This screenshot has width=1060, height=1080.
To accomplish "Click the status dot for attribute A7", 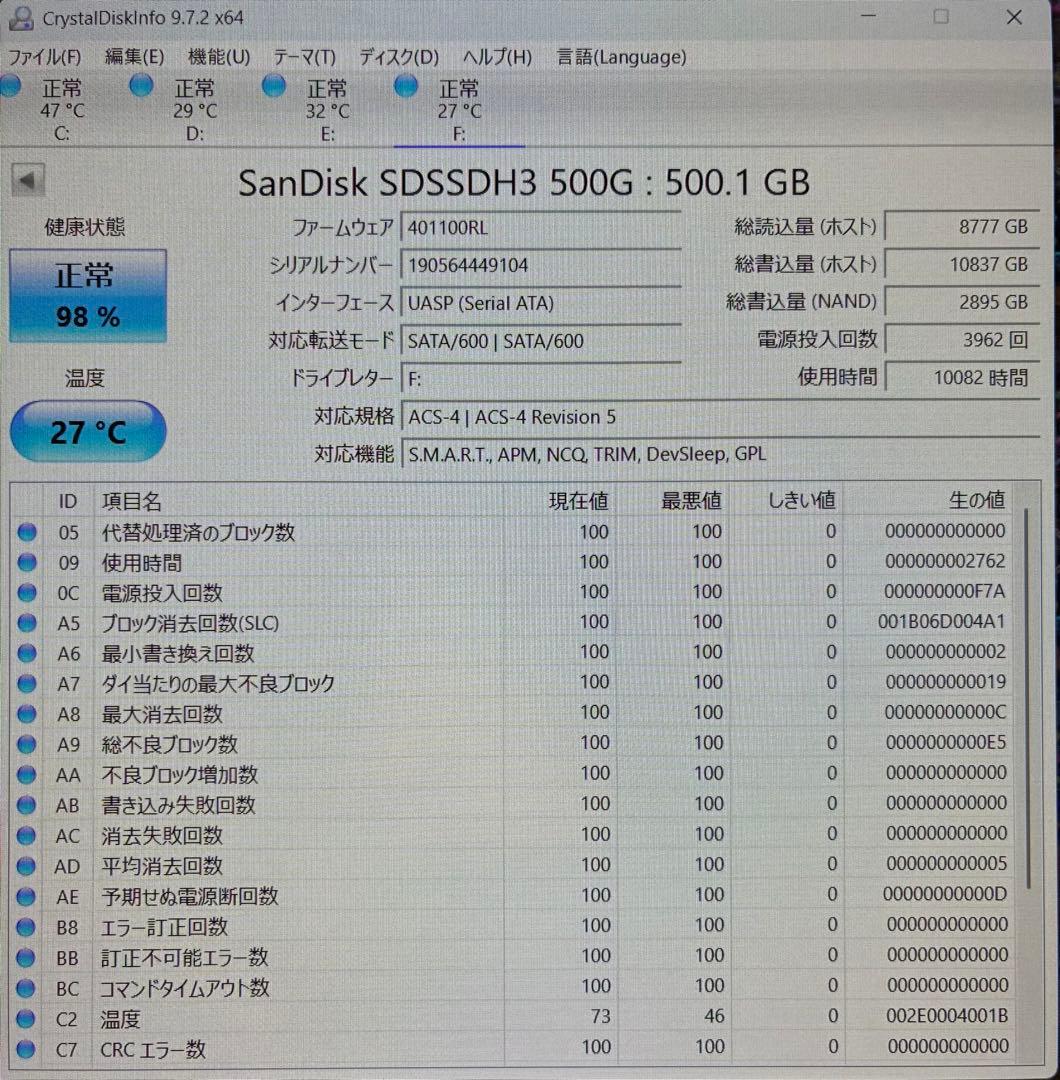I will (x=27, y=683).
